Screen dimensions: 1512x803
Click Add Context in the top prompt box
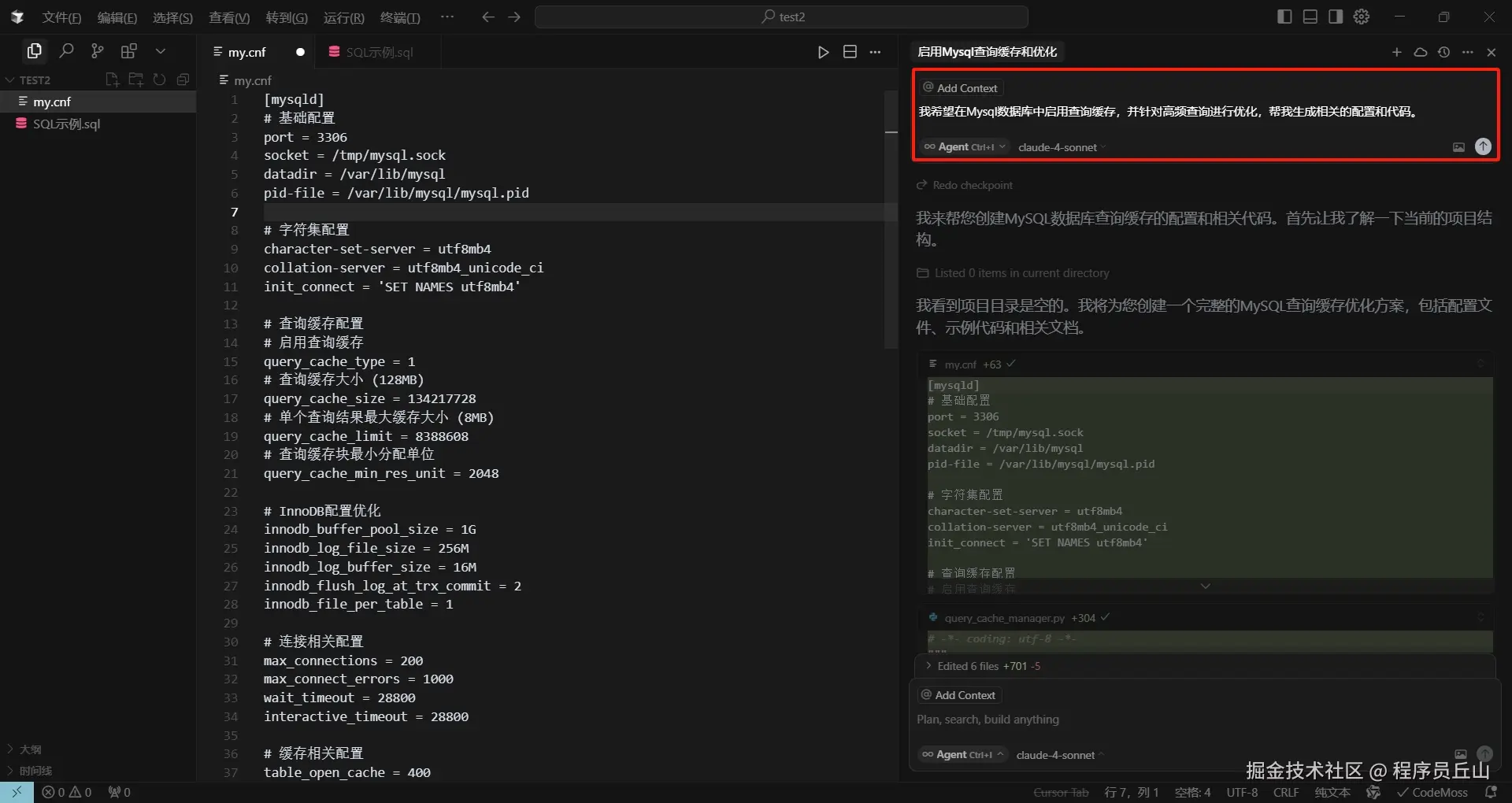(960, 88)
